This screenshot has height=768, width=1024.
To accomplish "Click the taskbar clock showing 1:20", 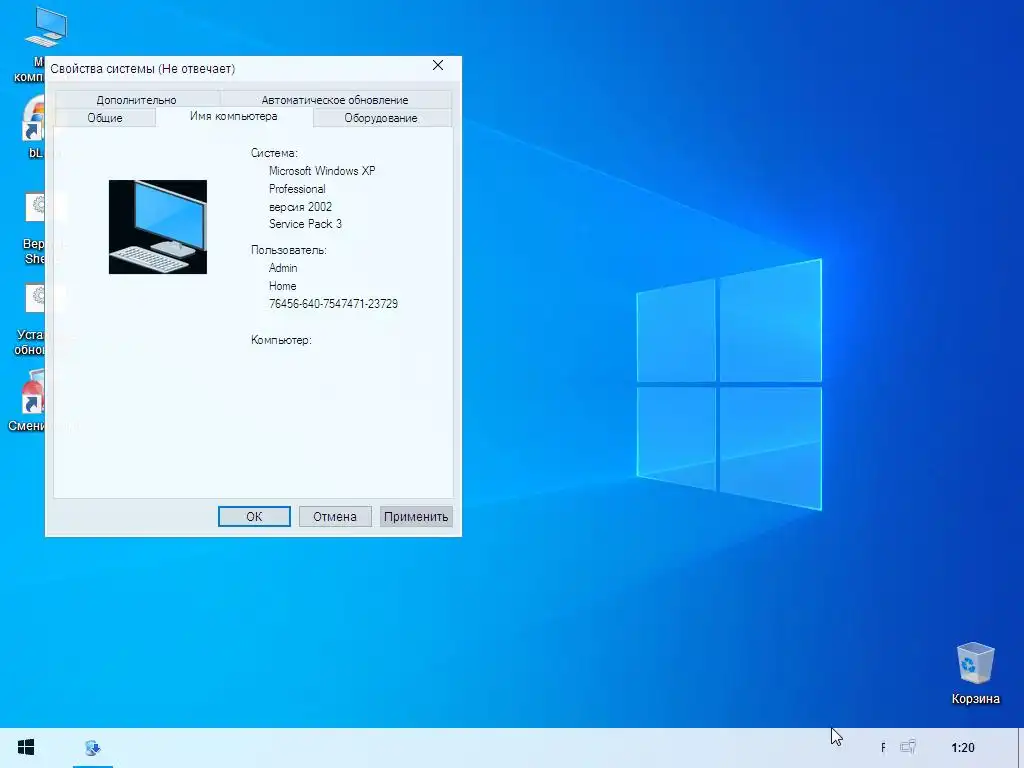I will click(x=963, y=748).
